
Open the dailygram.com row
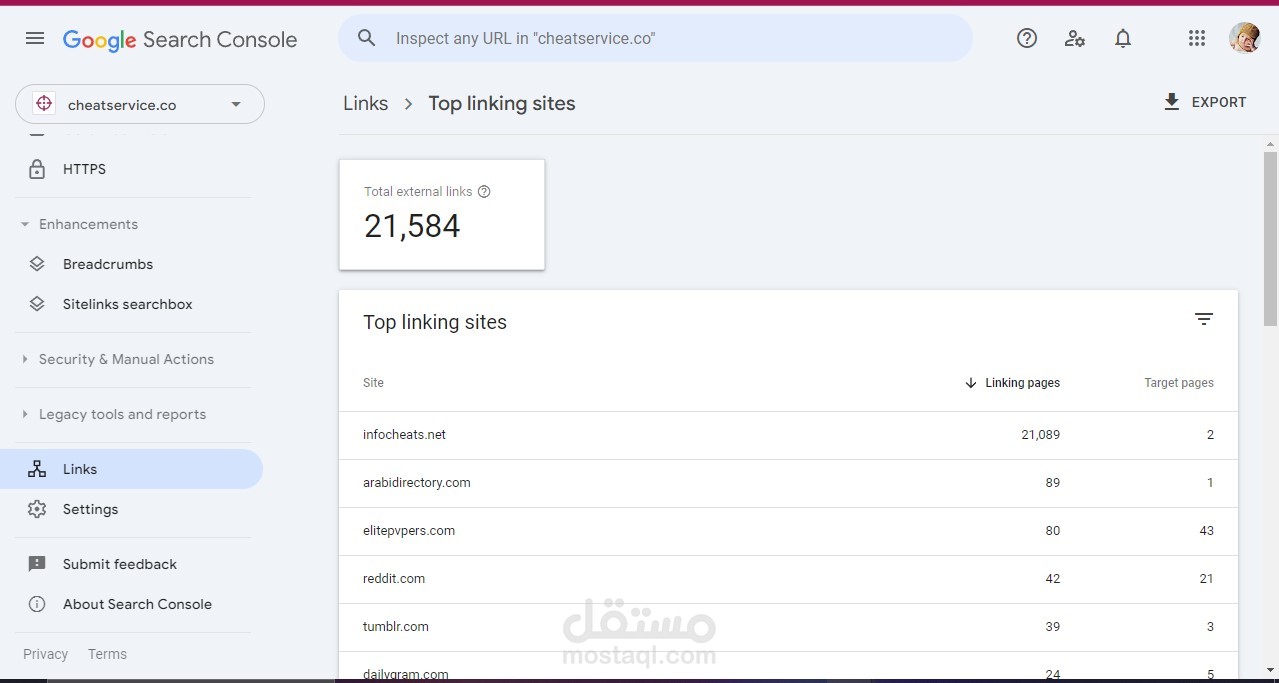tap(788, 668)
